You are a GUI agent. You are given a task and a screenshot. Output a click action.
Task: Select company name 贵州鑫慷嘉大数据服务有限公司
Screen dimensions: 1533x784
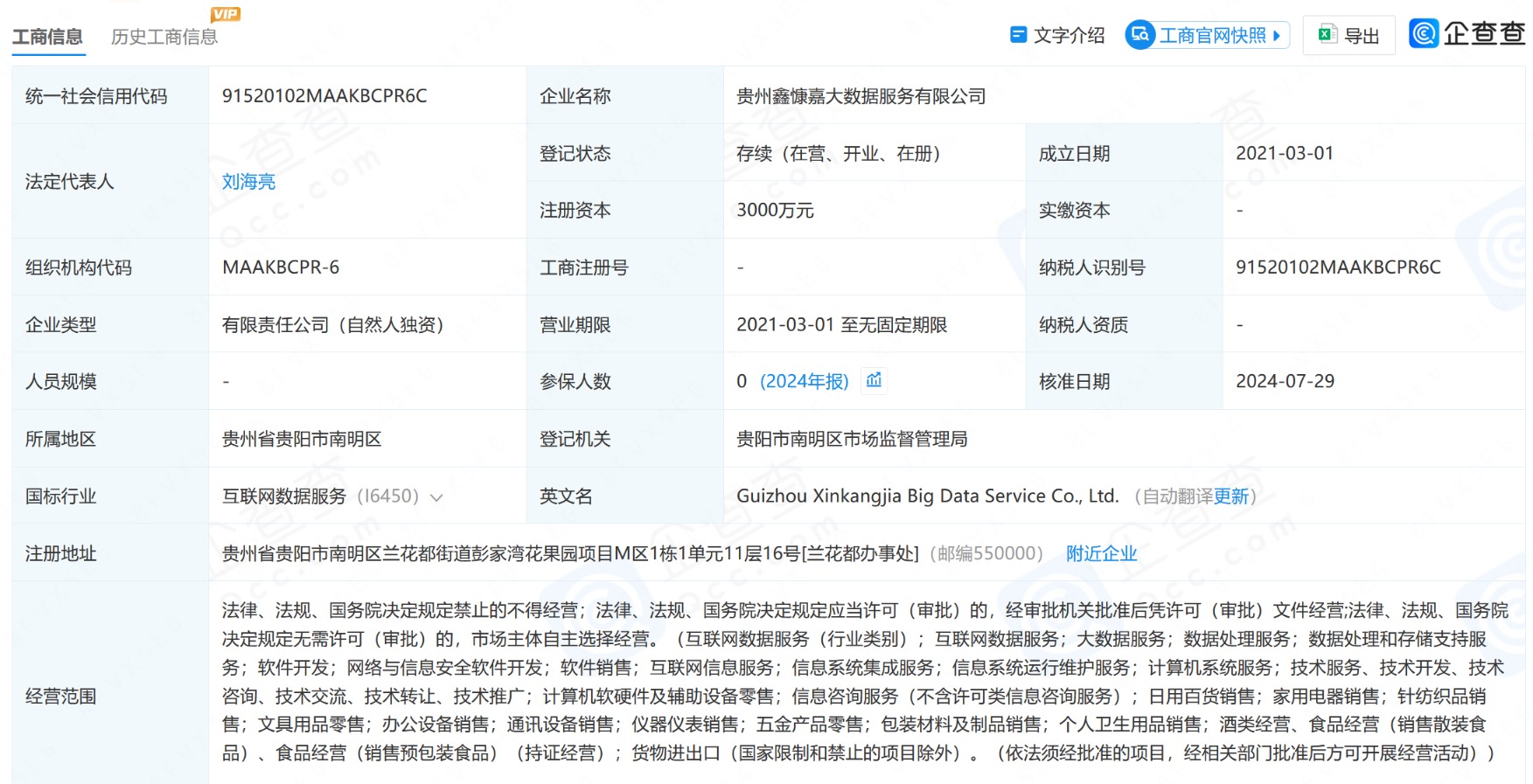(x=861, y=96)
